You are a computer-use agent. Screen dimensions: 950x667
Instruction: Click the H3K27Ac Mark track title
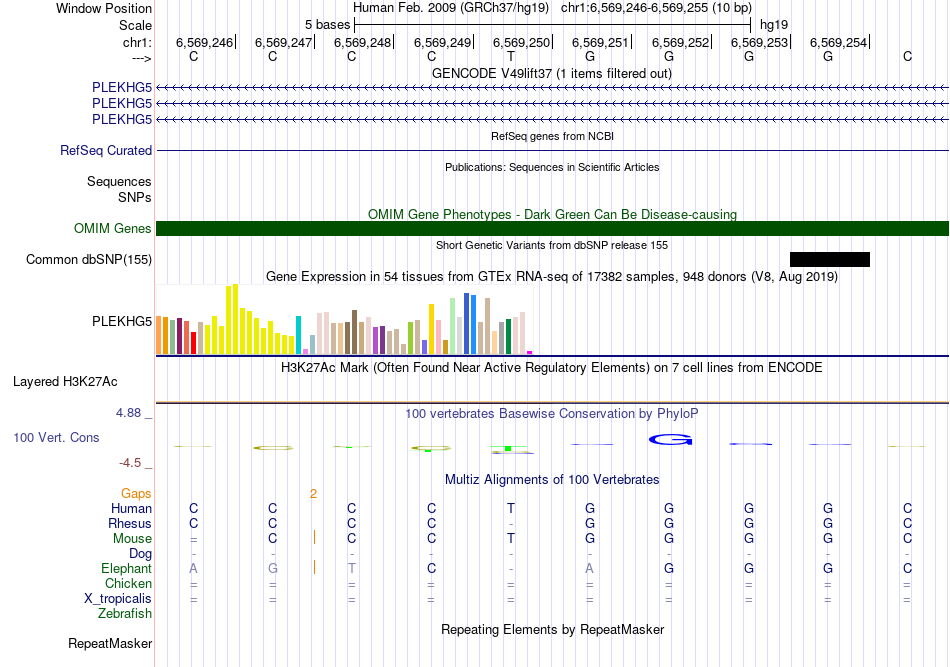[552, 368]
